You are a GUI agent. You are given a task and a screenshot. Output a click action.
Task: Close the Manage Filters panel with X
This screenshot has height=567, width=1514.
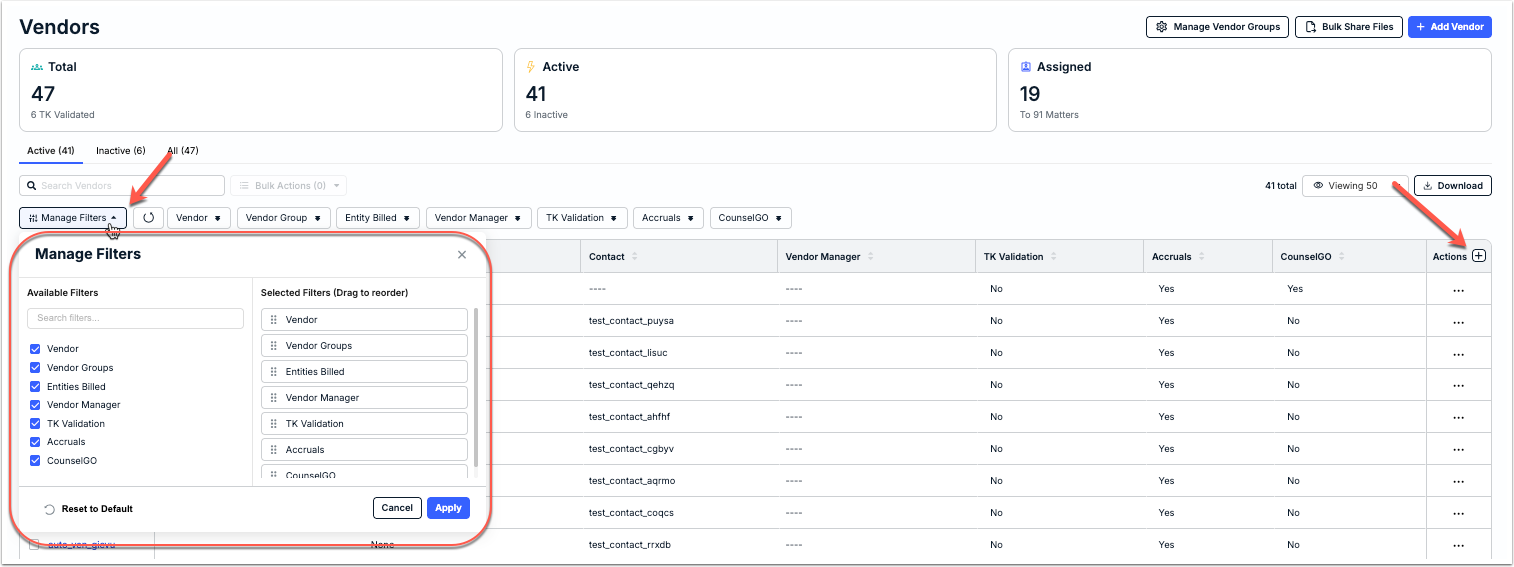tap(462, 255)
